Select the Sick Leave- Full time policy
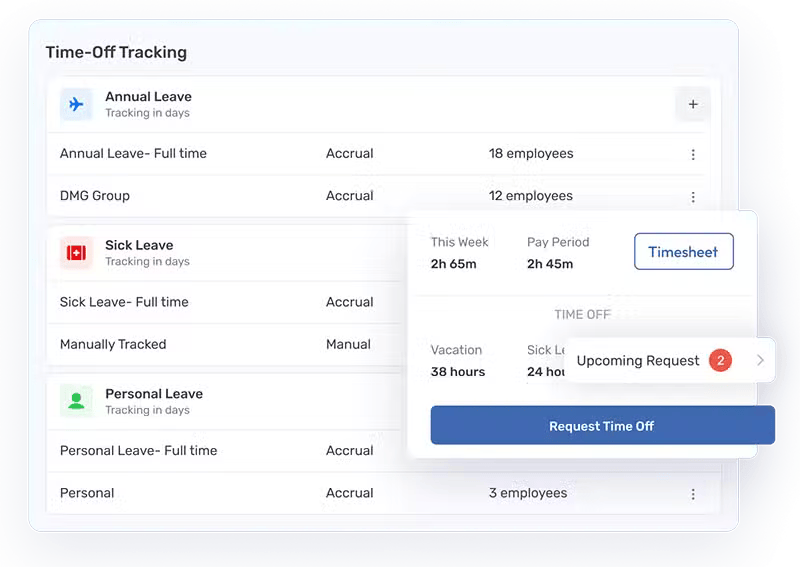Screen dimensions: 800x567 tap(124, 302)
